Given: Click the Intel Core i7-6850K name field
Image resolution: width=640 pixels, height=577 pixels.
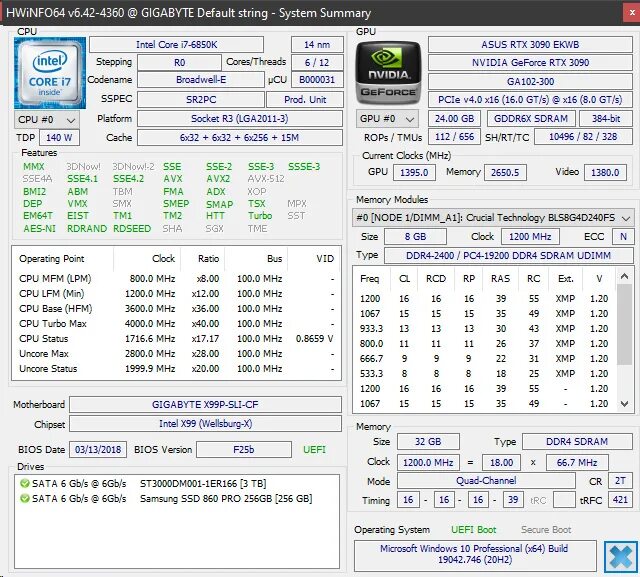Looking at the screenshot, I should coord(176,44).
